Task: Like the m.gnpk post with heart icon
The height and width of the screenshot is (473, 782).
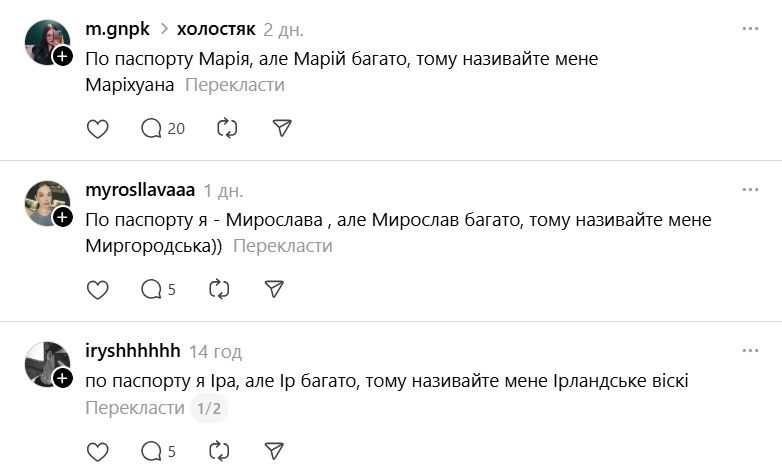Action: click(x=97, y=128)
